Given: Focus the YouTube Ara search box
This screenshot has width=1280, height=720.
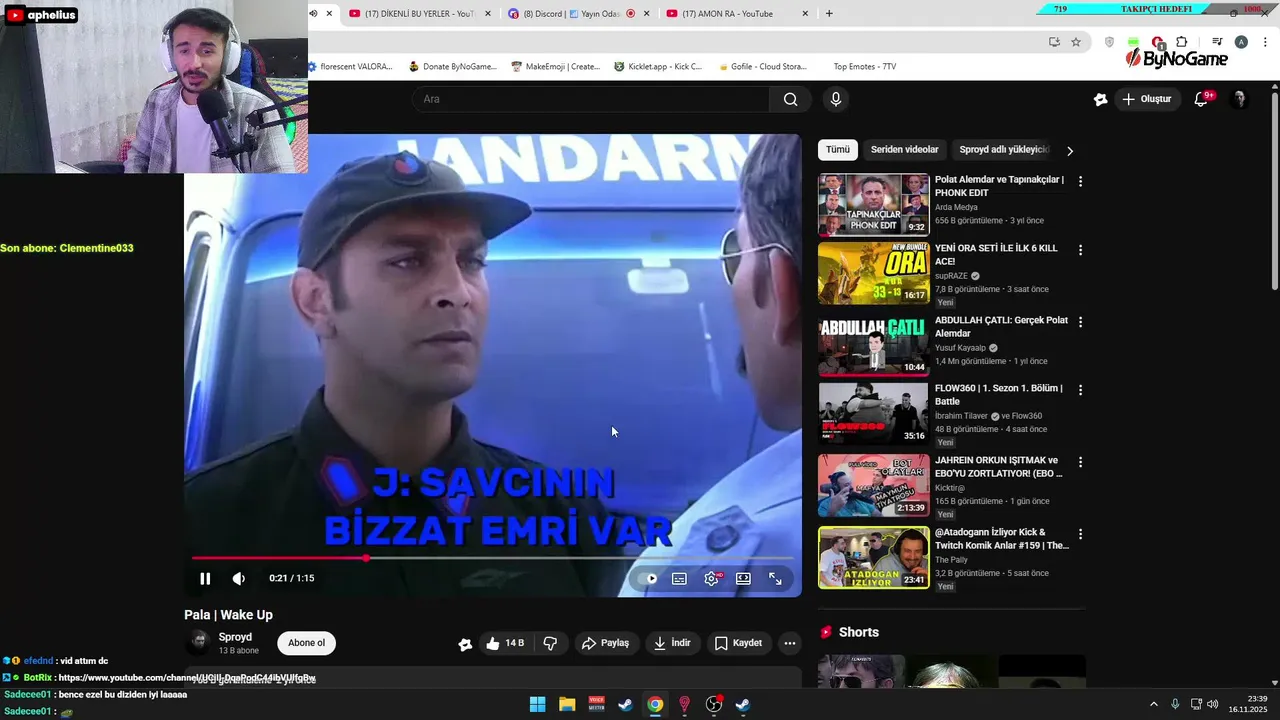Looking at the screenshot, I should [x=590, y=99].
